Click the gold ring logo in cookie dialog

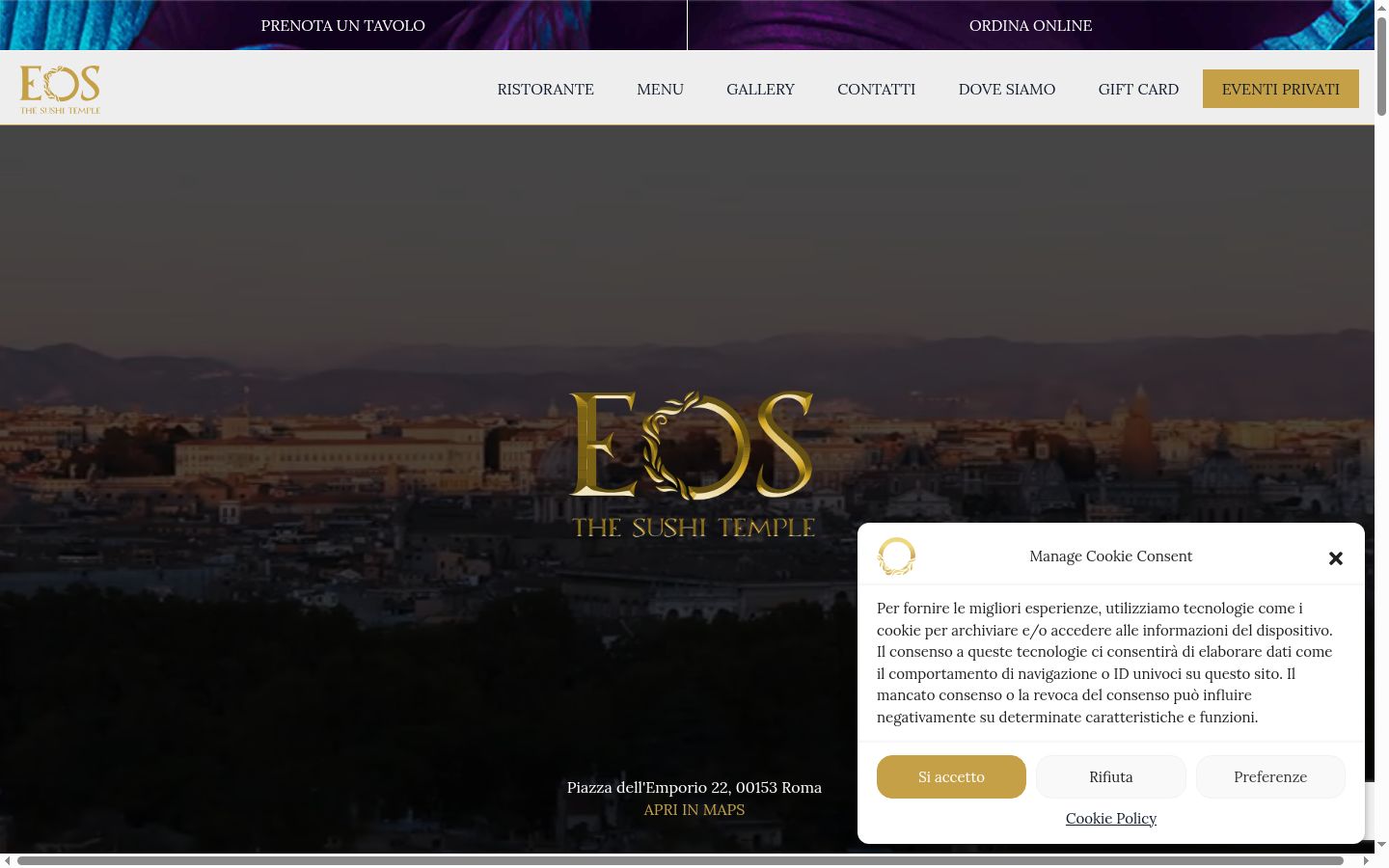point(896,556)
